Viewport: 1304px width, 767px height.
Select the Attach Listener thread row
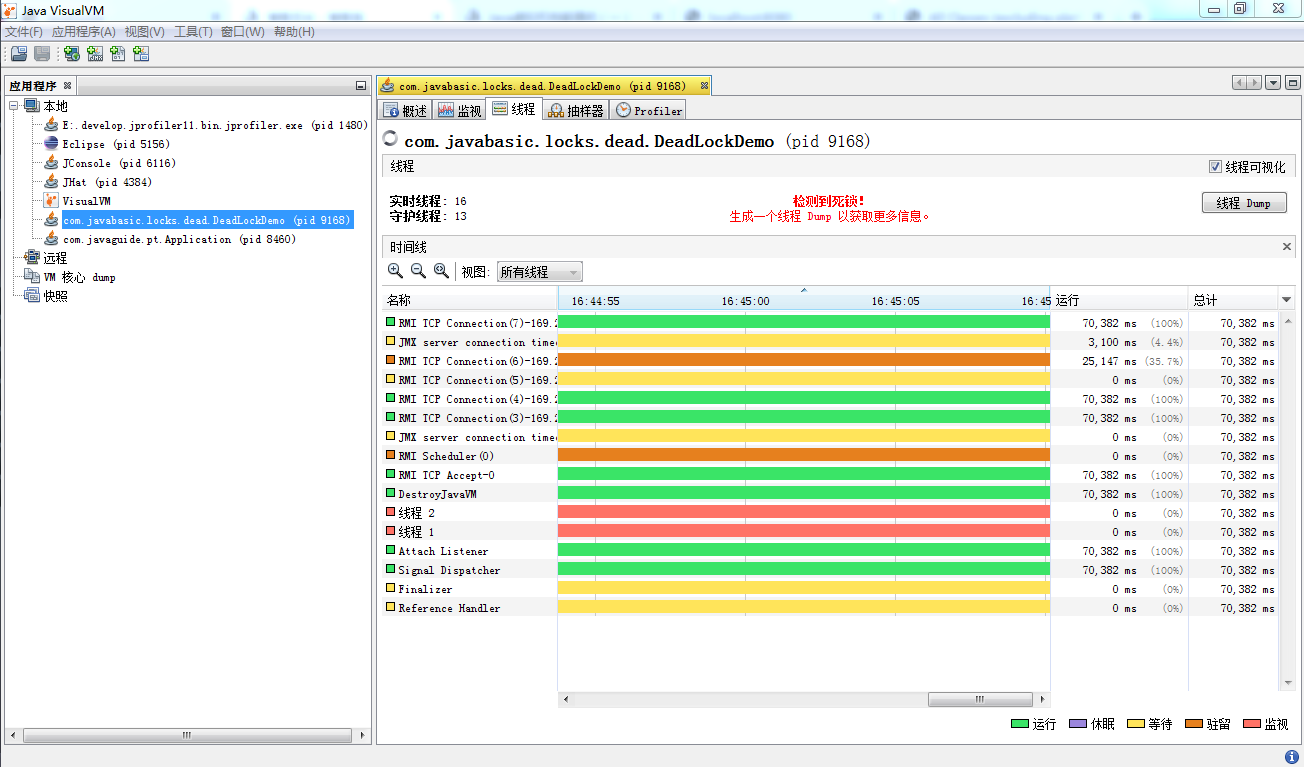tap(830, 551)
